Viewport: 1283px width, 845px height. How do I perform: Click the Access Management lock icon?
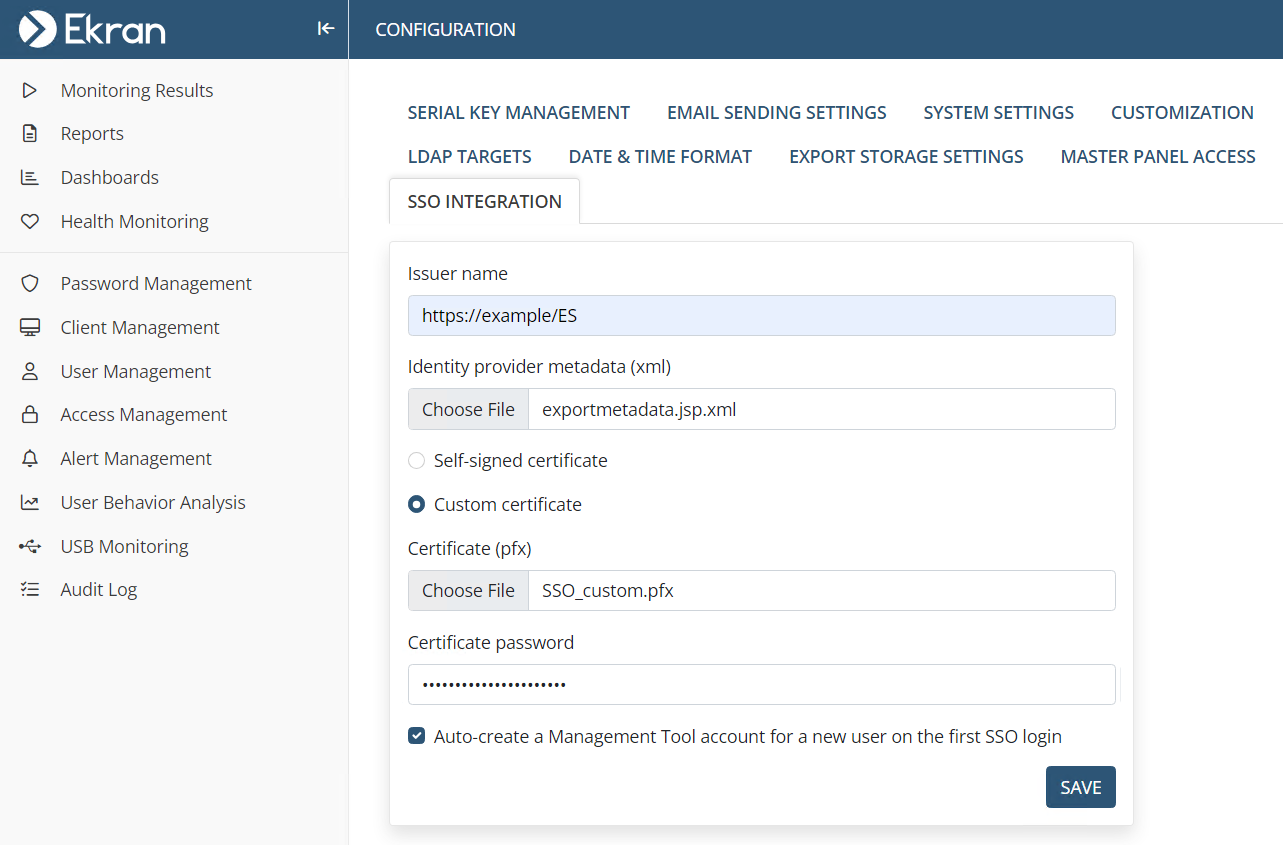click(x=30, y=415)
